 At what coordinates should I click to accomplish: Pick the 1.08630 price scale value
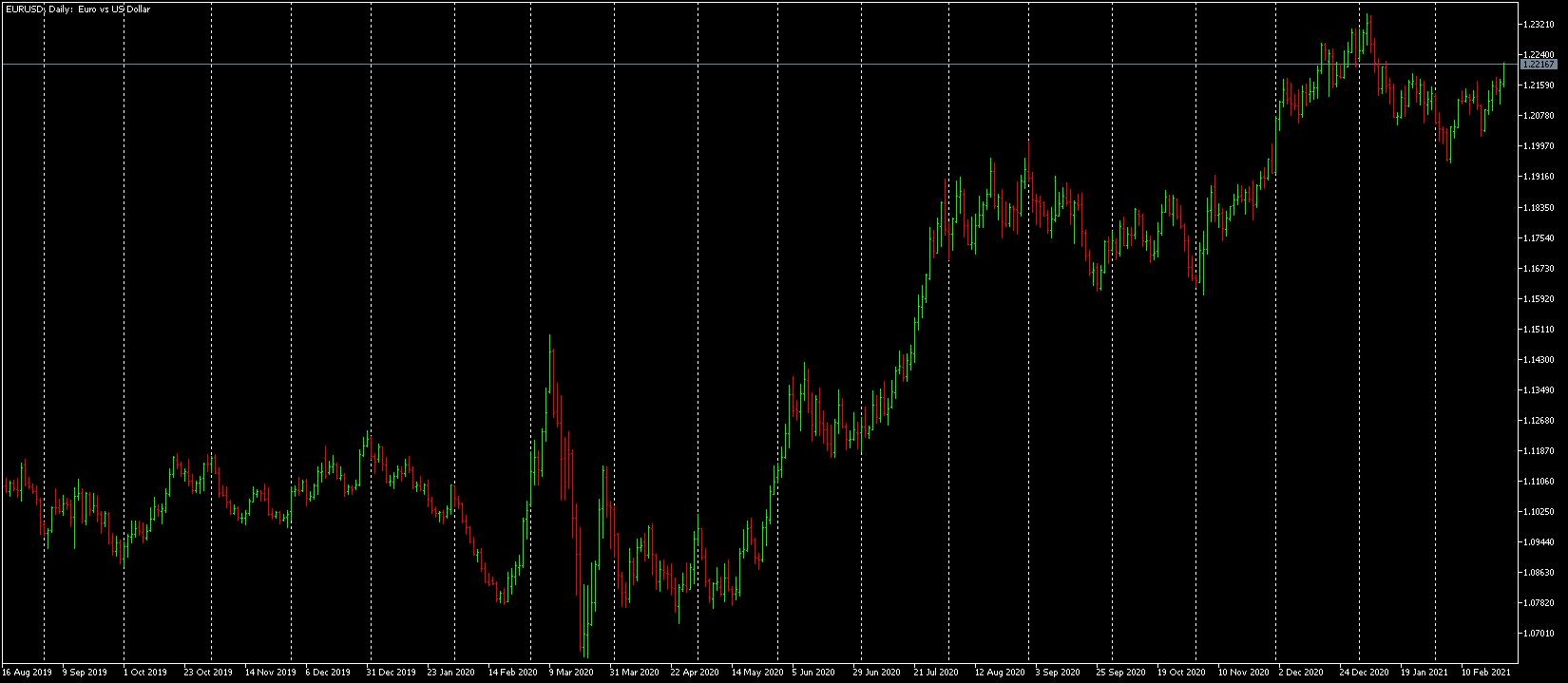[1538, 573]
